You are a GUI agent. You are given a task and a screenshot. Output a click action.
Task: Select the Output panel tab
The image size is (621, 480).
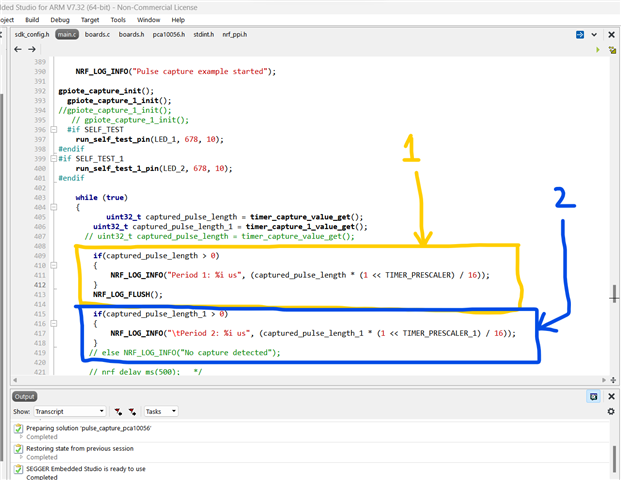[25, 396]
